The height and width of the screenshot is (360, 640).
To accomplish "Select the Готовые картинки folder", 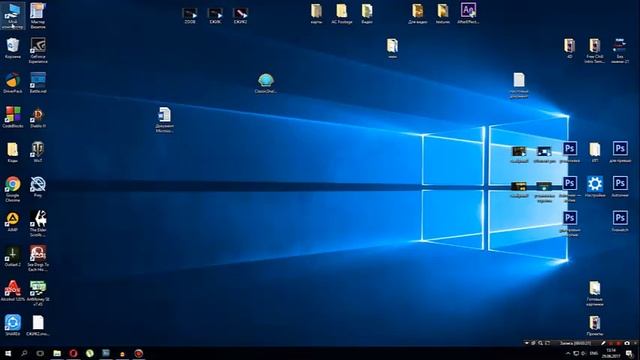I will click(x=595, y=293).
